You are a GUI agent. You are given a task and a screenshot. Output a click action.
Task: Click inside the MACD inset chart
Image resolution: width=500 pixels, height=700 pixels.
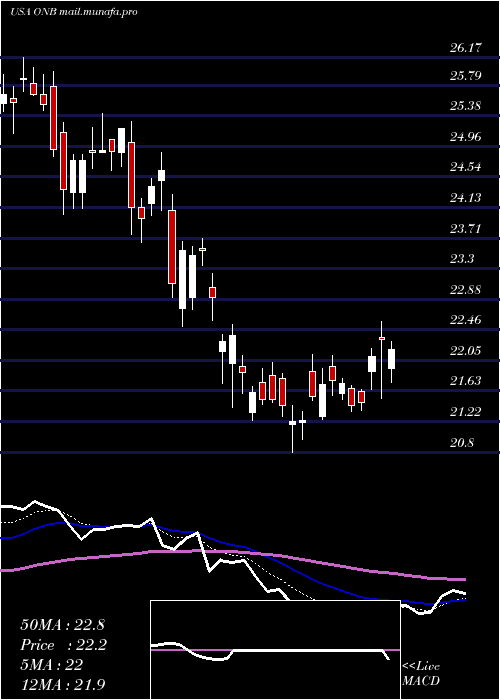[x=275, y=650]
